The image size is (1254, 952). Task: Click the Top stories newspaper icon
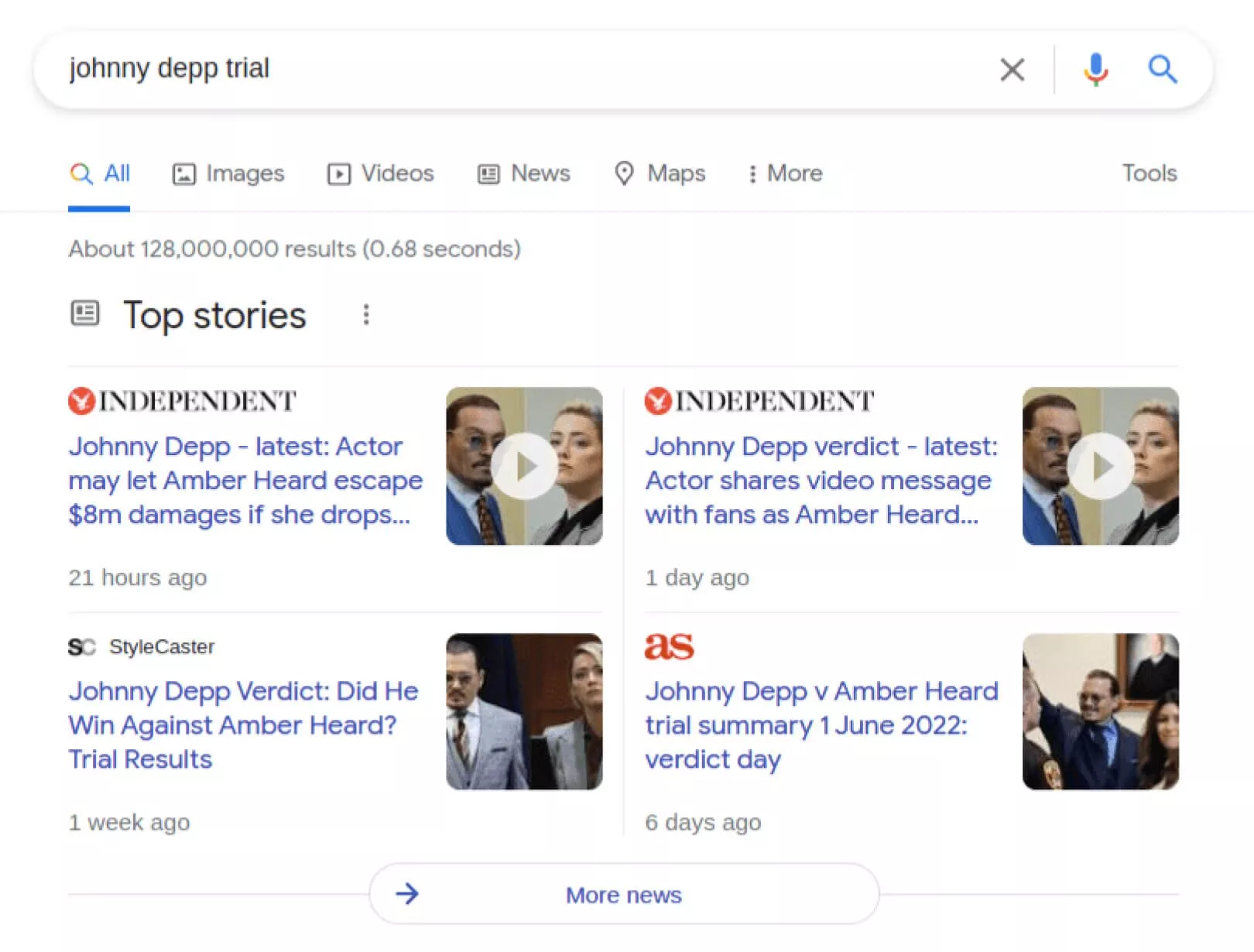[85, 313]
